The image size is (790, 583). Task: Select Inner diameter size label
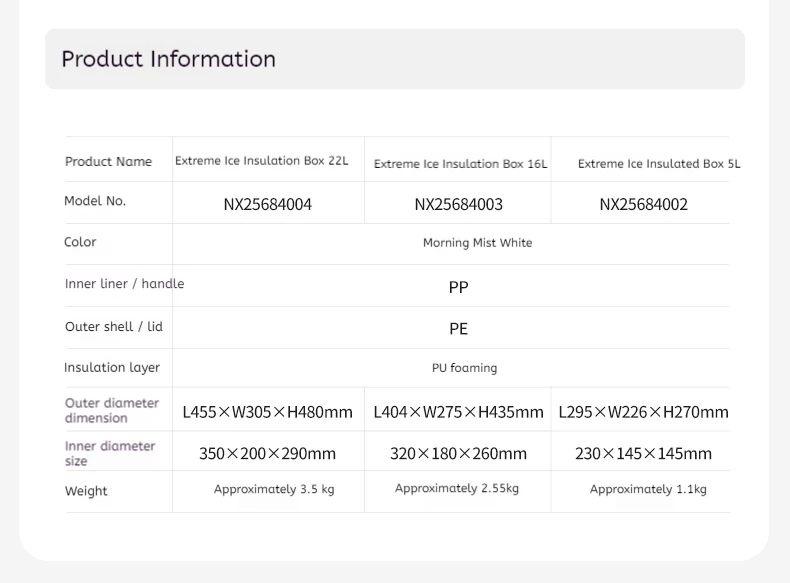[x=110, y=454]
